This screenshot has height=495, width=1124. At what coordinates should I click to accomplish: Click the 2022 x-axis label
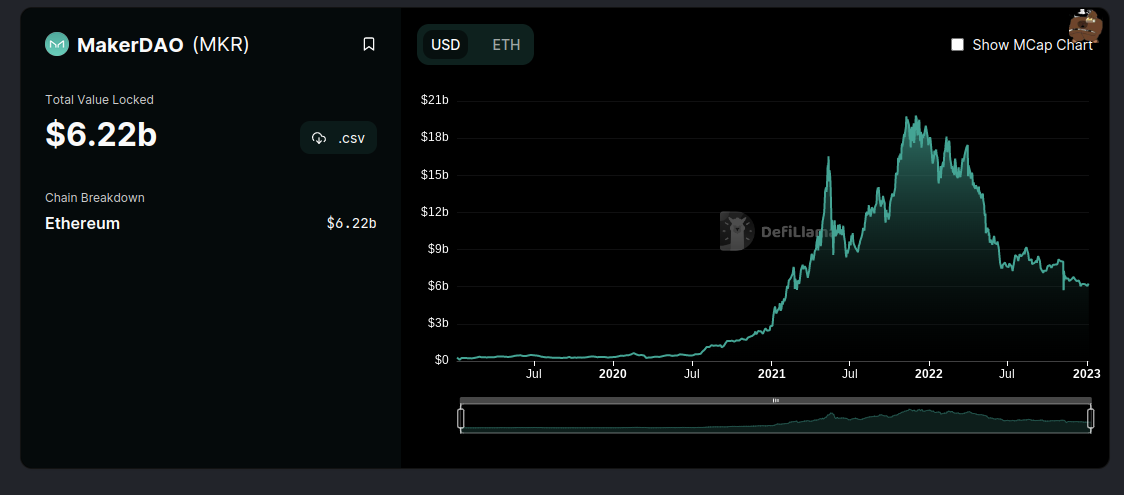coord(929,374)
